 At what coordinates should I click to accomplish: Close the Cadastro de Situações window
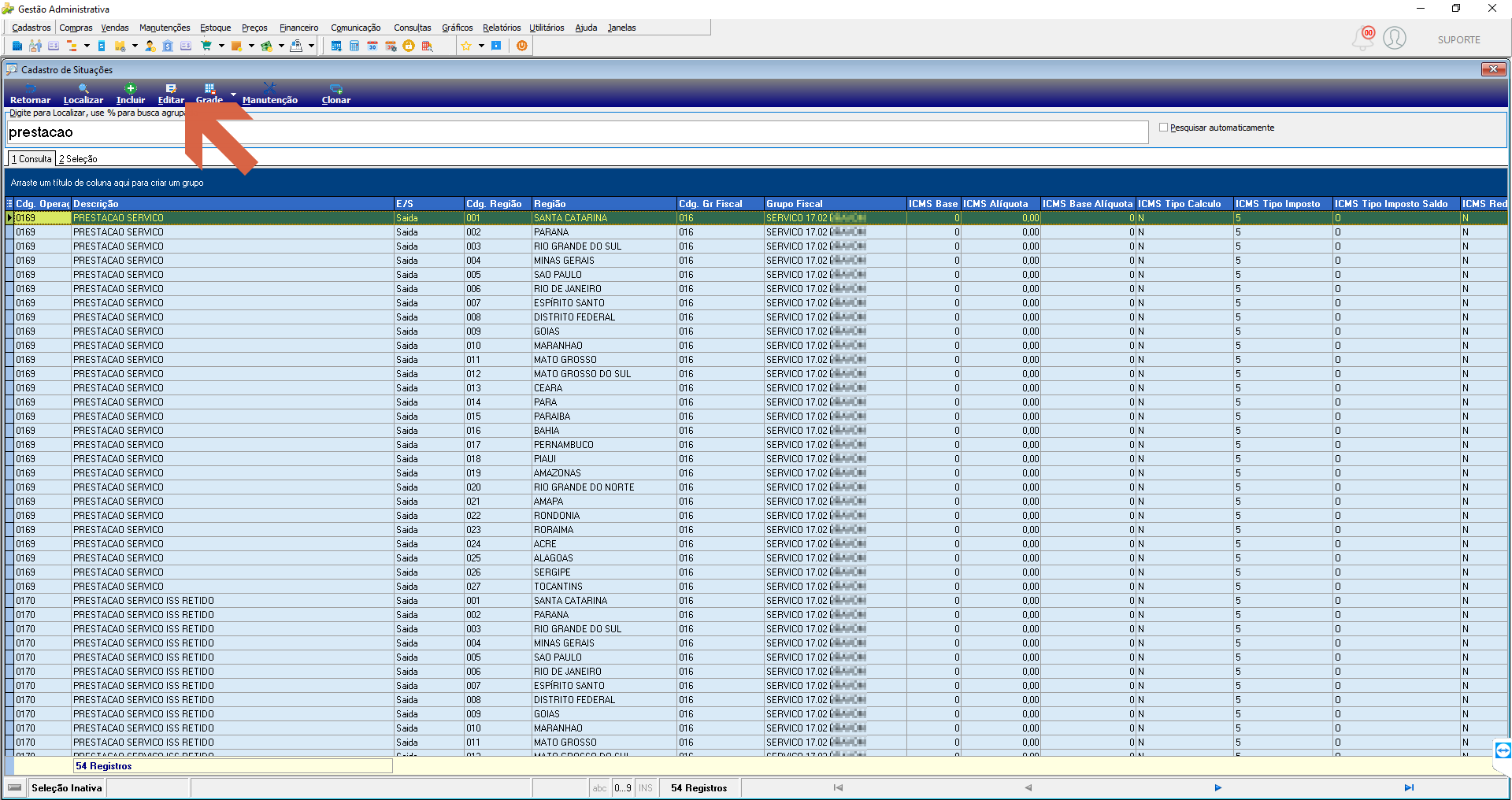[1493, 69]
